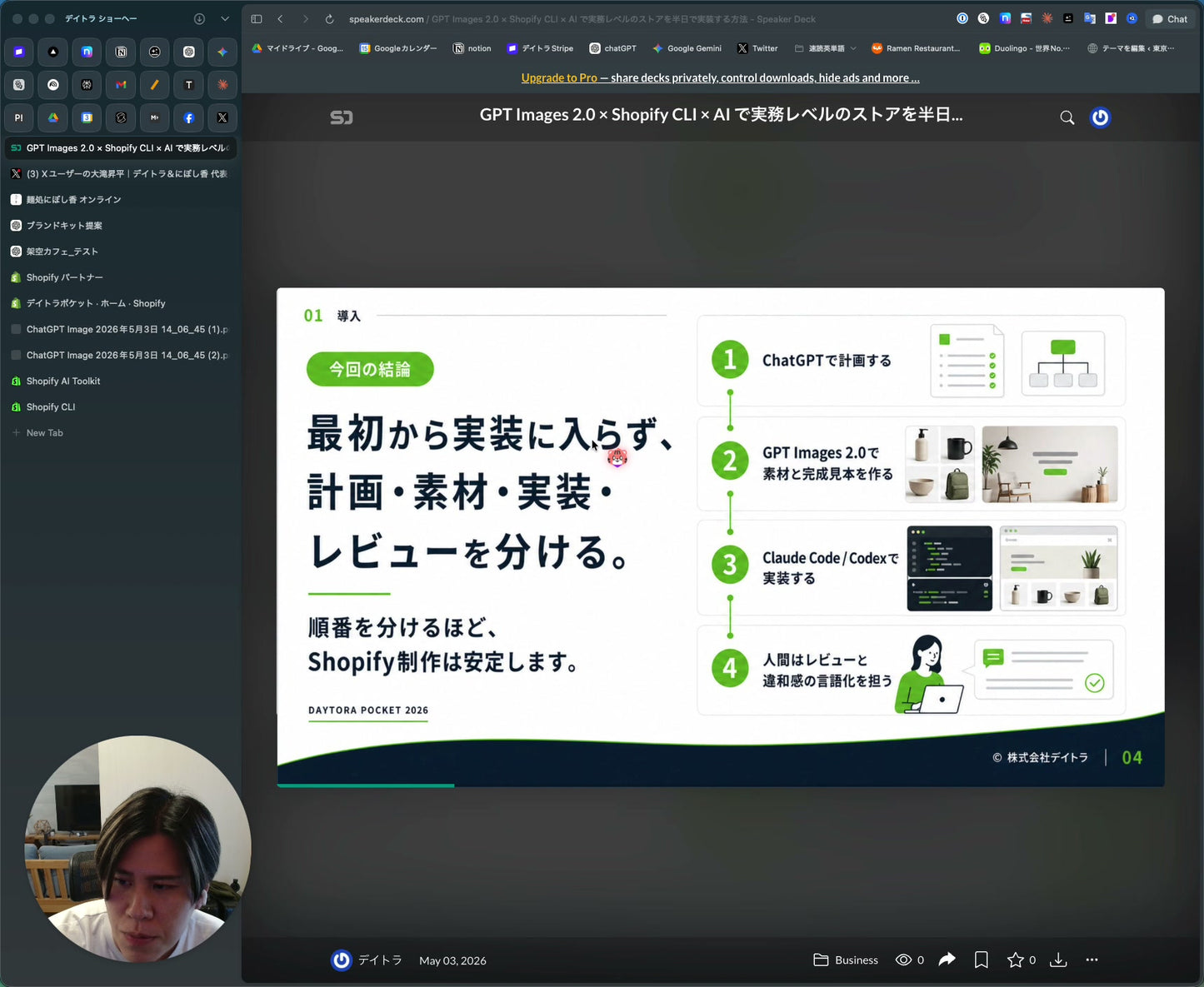Open the pinned Google Calendar tab icon
The width and height of the screenshot is (1204, 987).
click(87, 117)
